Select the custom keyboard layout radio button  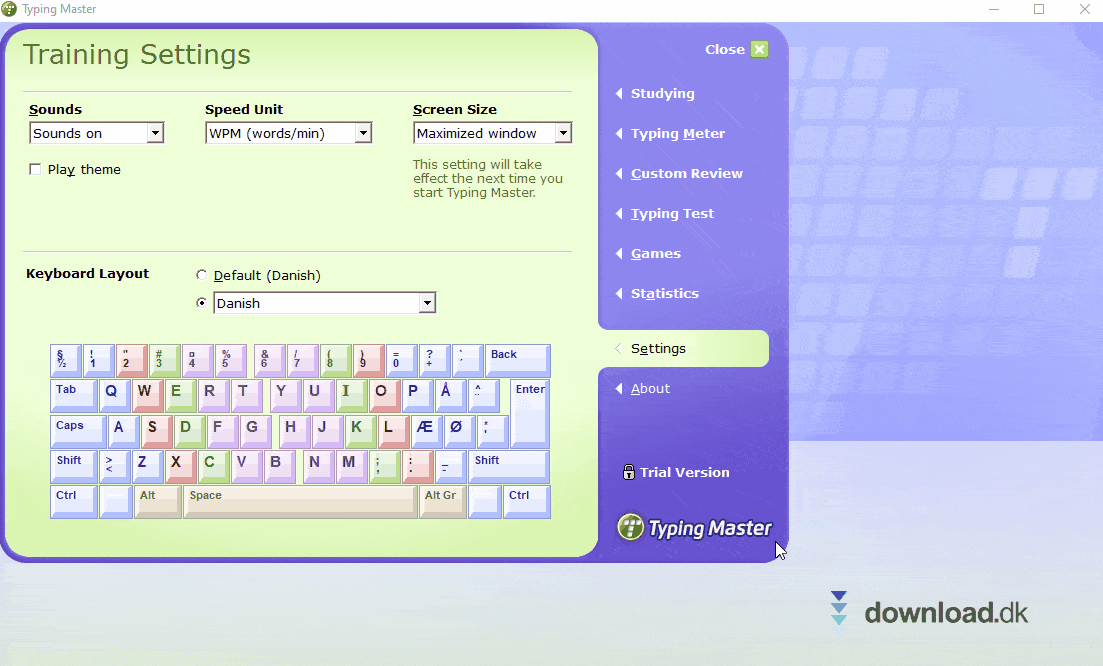pos(202,302)
